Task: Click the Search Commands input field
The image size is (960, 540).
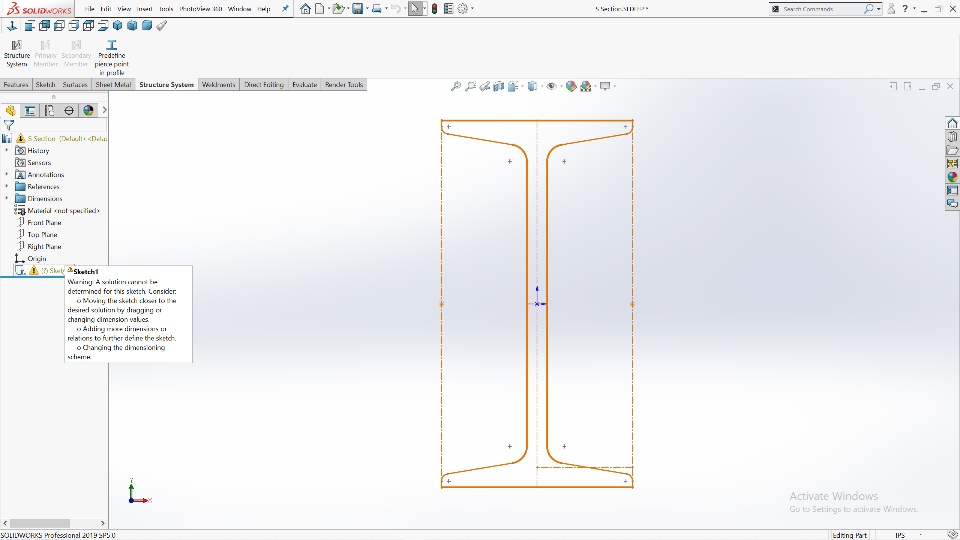Action: click(x=820, y=9)
